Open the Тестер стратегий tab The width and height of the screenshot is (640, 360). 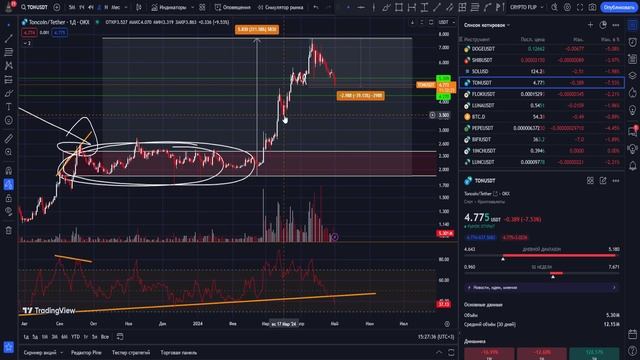point(131,353)
